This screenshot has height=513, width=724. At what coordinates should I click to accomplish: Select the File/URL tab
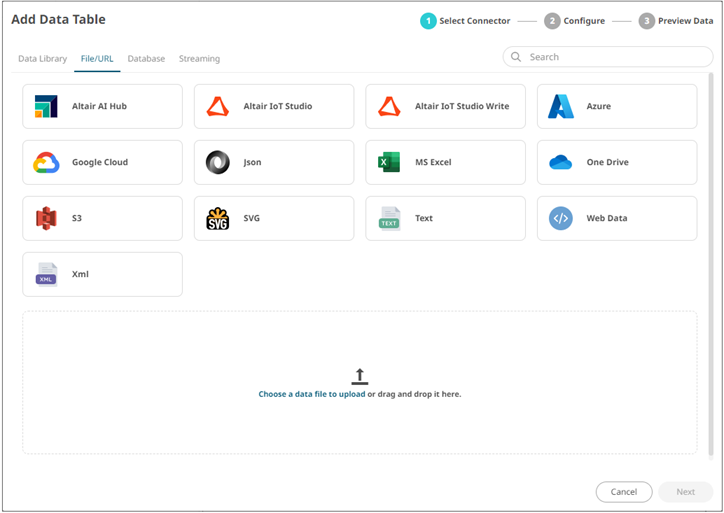tap(97, 59)
